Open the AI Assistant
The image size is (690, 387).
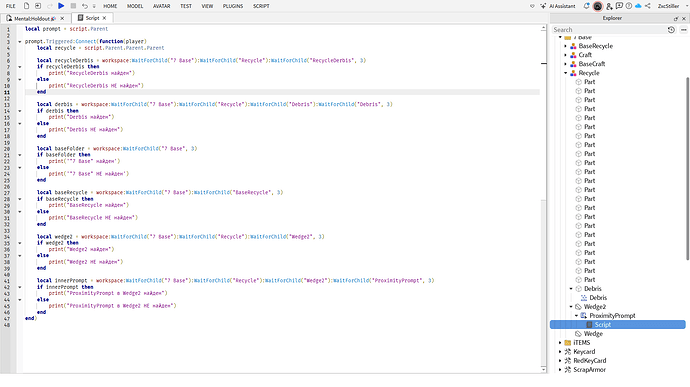558,6
